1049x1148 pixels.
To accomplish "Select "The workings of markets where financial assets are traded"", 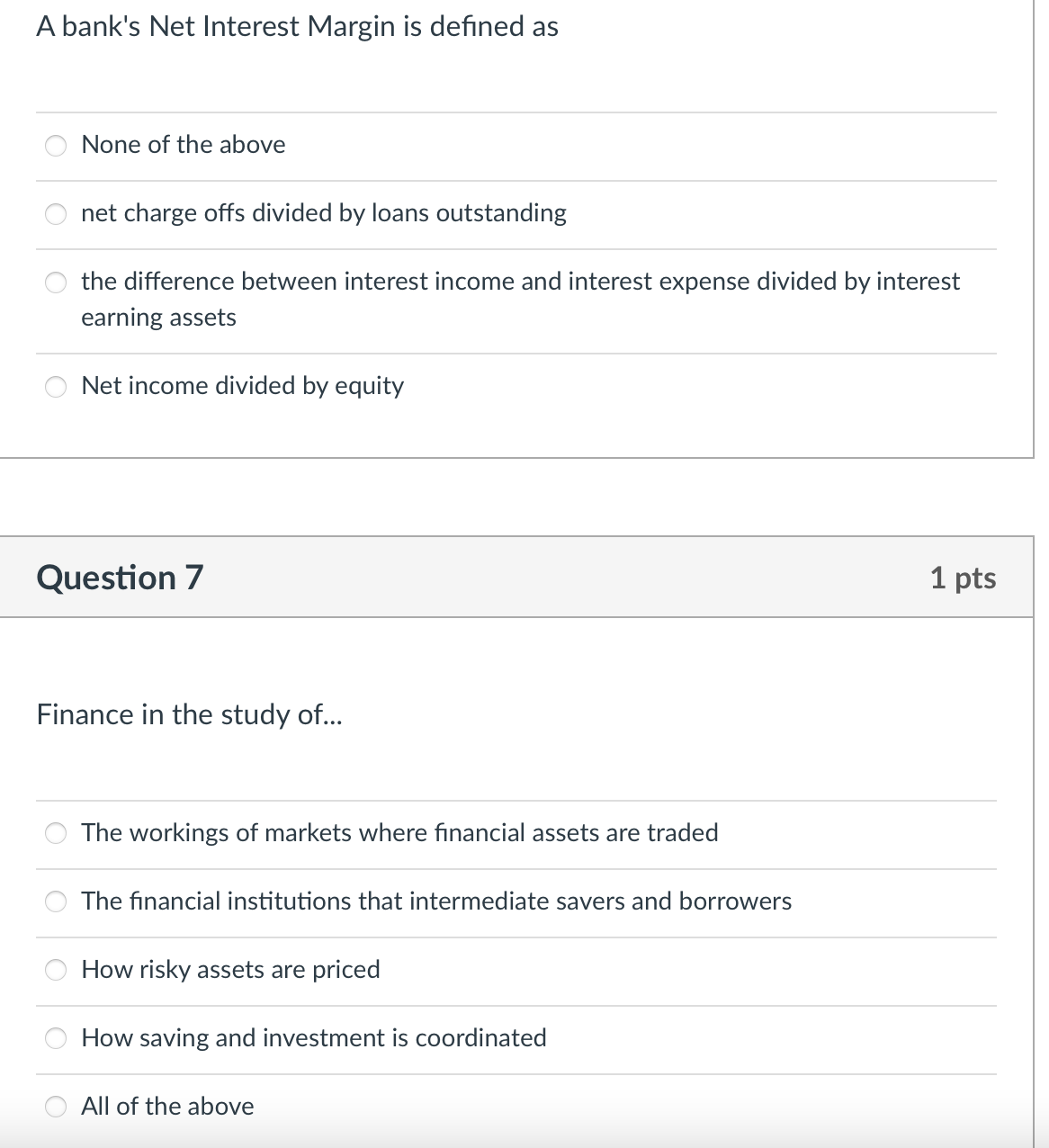I will click(x=55, y=834).
